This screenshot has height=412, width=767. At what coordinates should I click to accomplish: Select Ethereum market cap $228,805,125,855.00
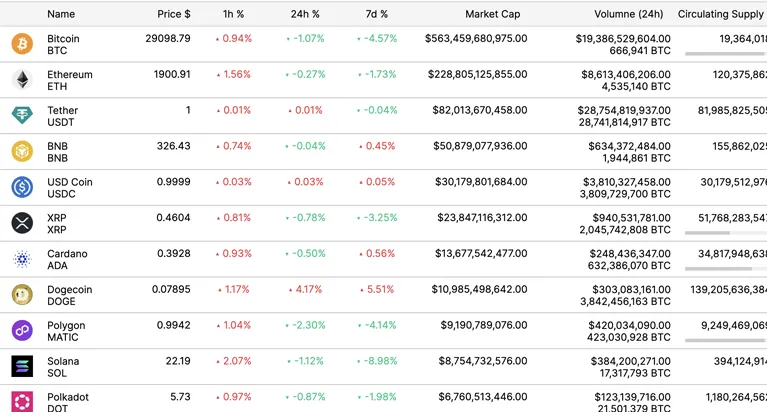click(477, 74)
